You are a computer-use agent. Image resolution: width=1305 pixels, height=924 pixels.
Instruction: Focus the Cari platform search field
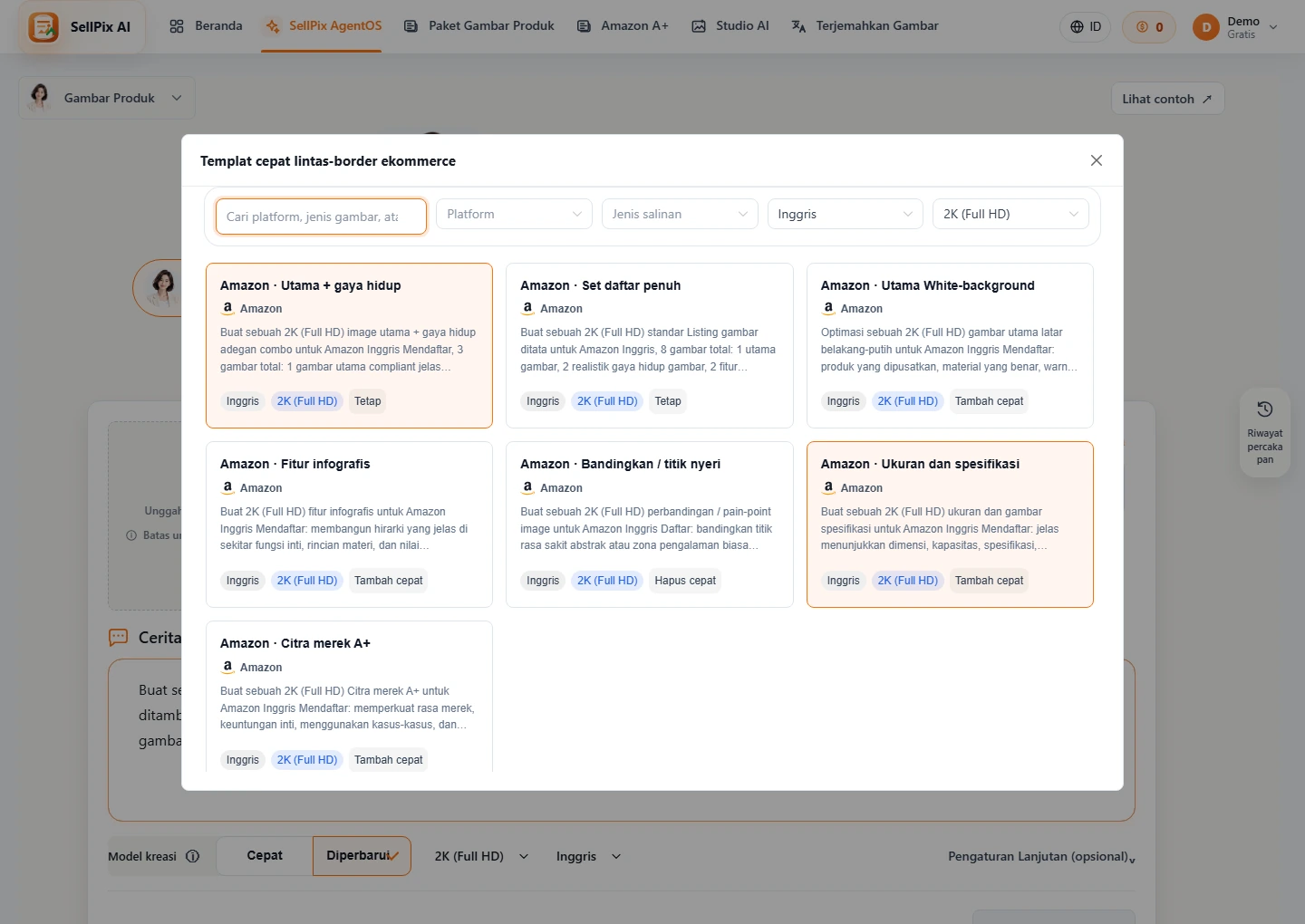(321, 217)
